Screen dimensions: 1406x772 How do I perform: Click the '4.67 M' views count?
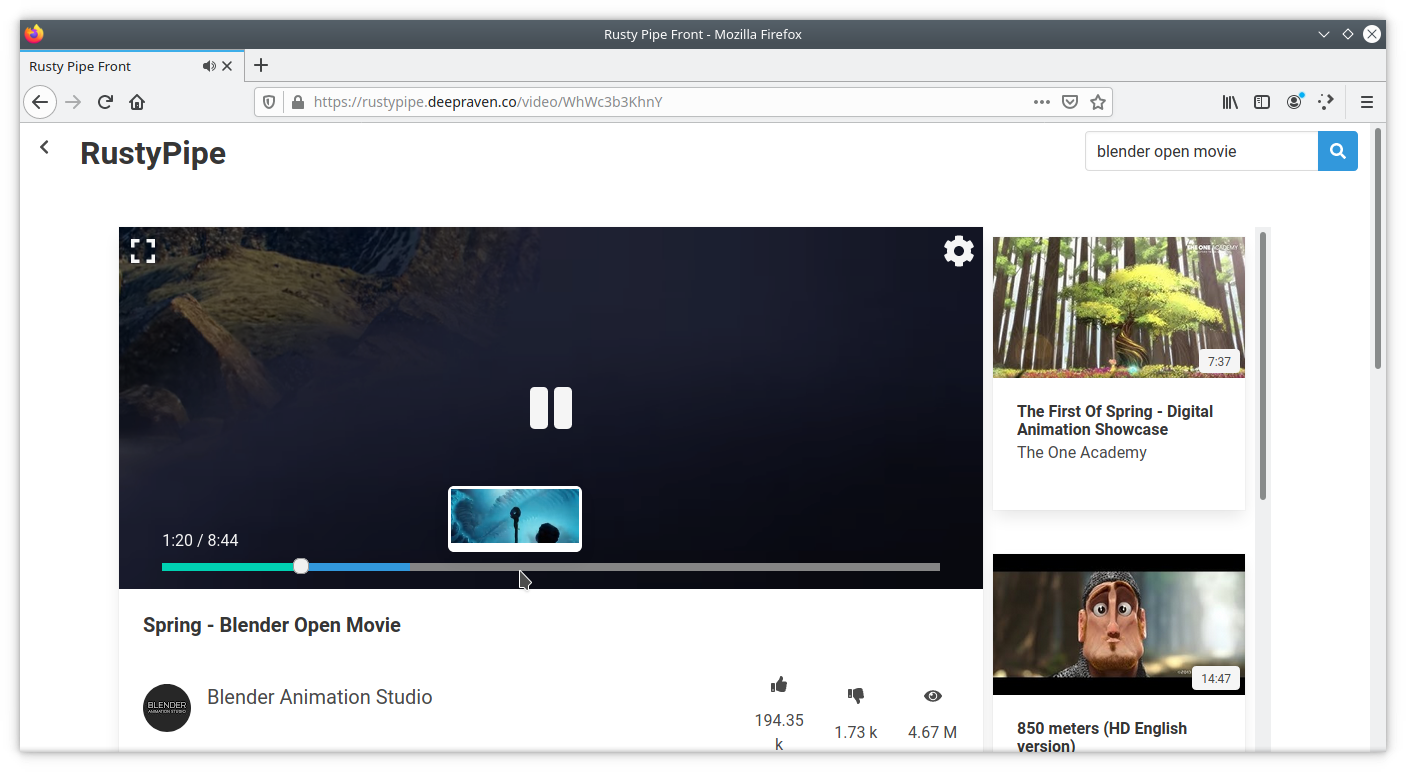click(x=933, y=732)
